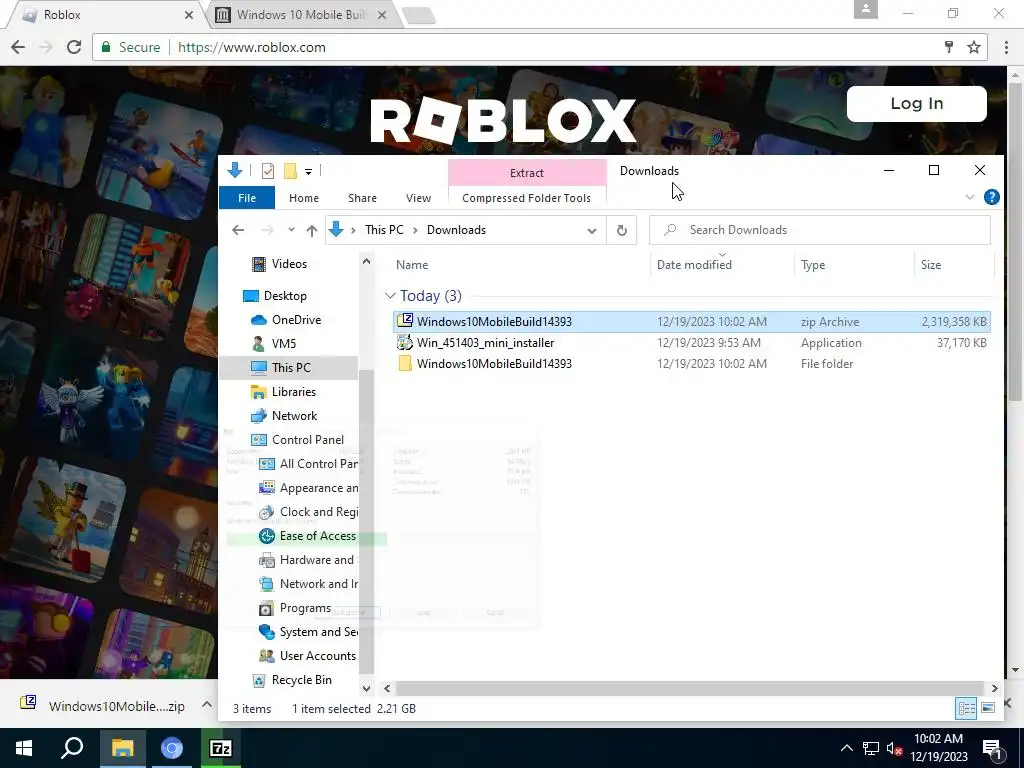The width and height of the screenshot is (1024, 768).
Task: Click the New Folder quick access toolbar icon
Action: pos(290,171)
